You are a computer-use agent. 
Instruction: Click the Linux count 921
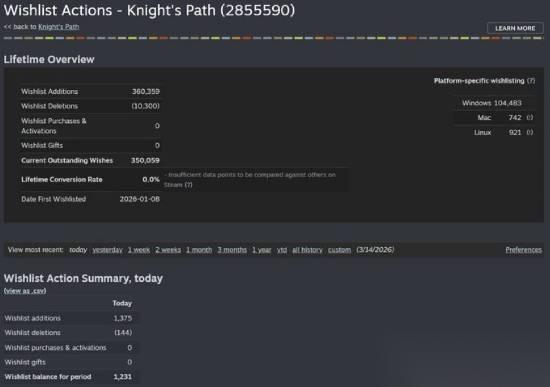[x=515, y=132]
